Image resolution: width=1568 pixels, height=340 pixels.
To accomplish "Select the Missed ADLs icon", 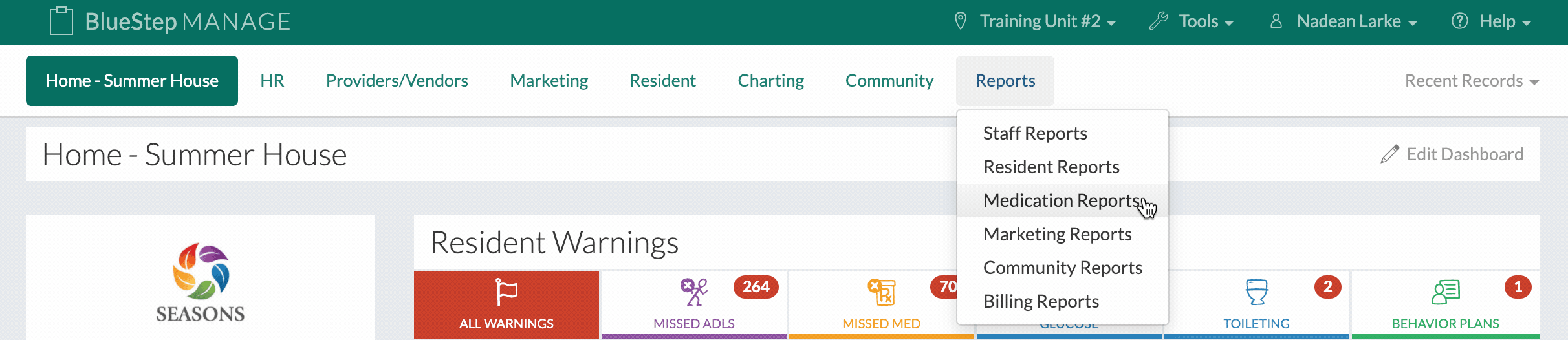I will (693, 292).
